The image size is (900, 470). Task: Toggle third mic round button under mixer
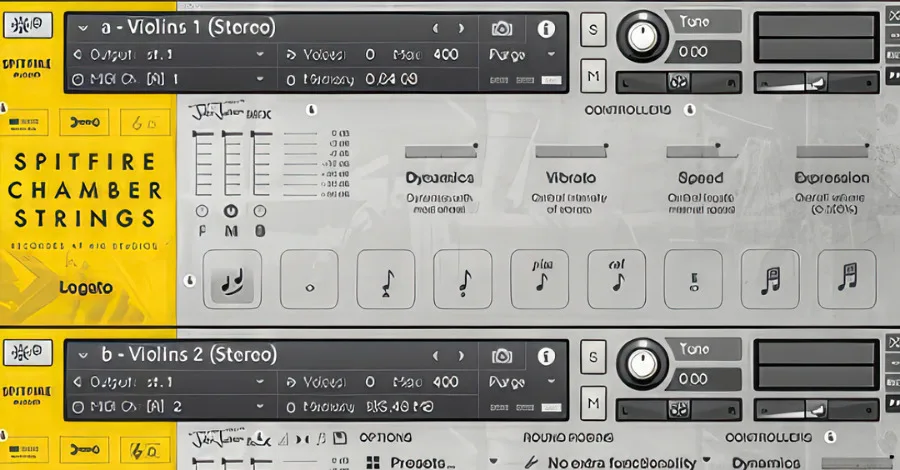click(x=260, y=211)
